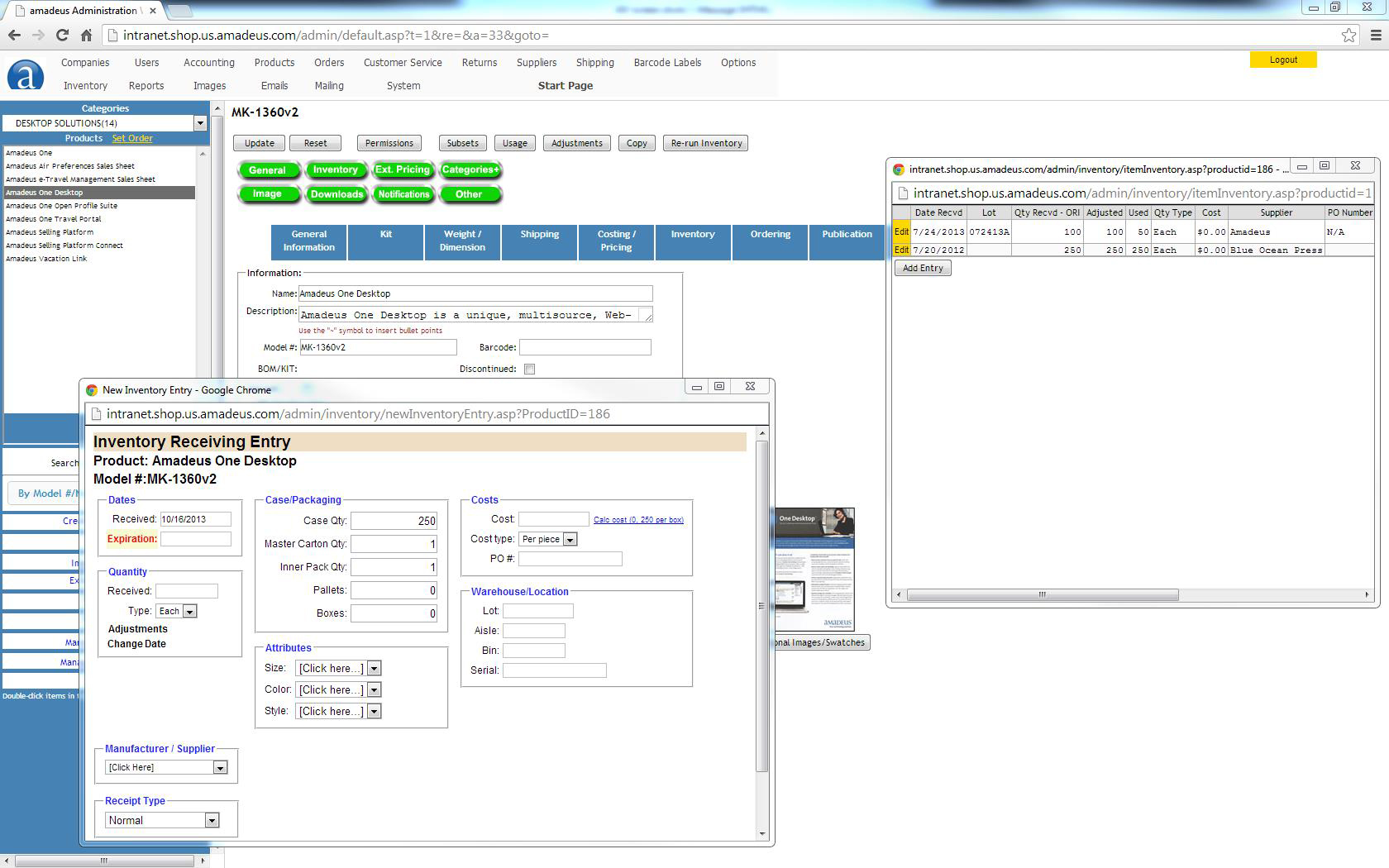This screenshot has width=1389, height=868.
Task: Minimize the New Inventory Entry popup window
Action: tap(697, 386)
